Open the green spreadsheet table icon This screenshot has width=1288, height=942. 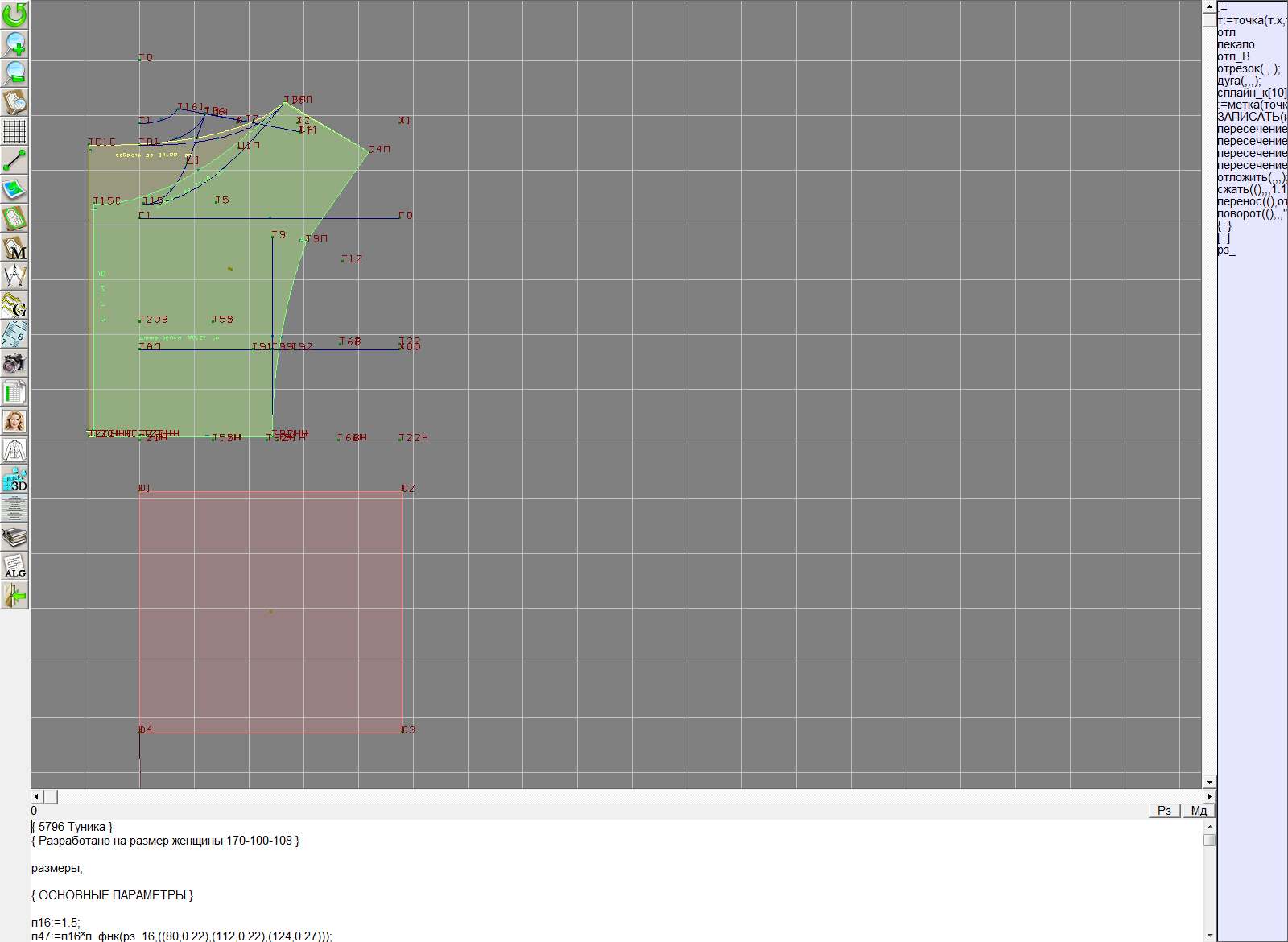click(14, 392)
